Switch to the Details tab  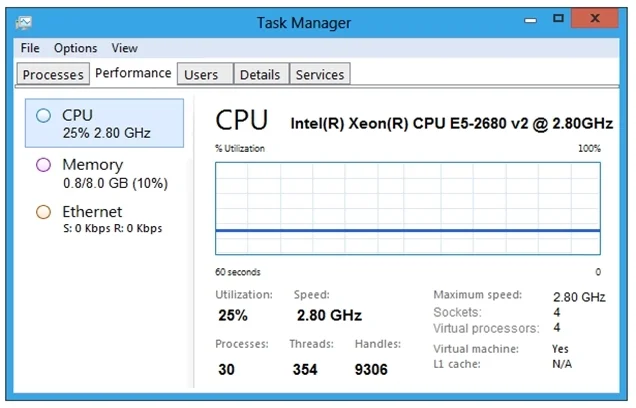[262, 74]
